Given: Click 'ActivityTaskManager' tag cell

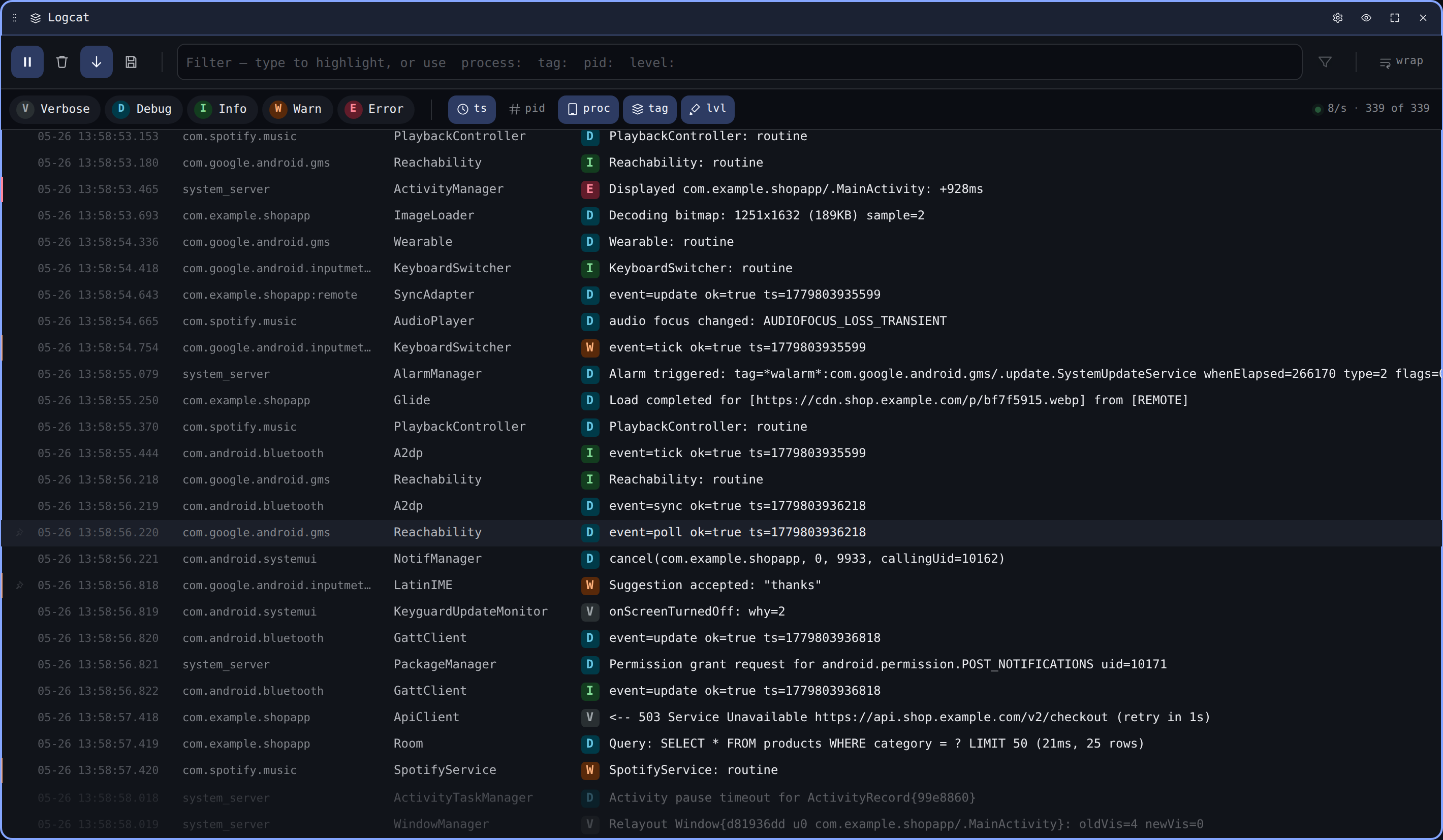Looking at the screenshot, I should coord(463,798).
